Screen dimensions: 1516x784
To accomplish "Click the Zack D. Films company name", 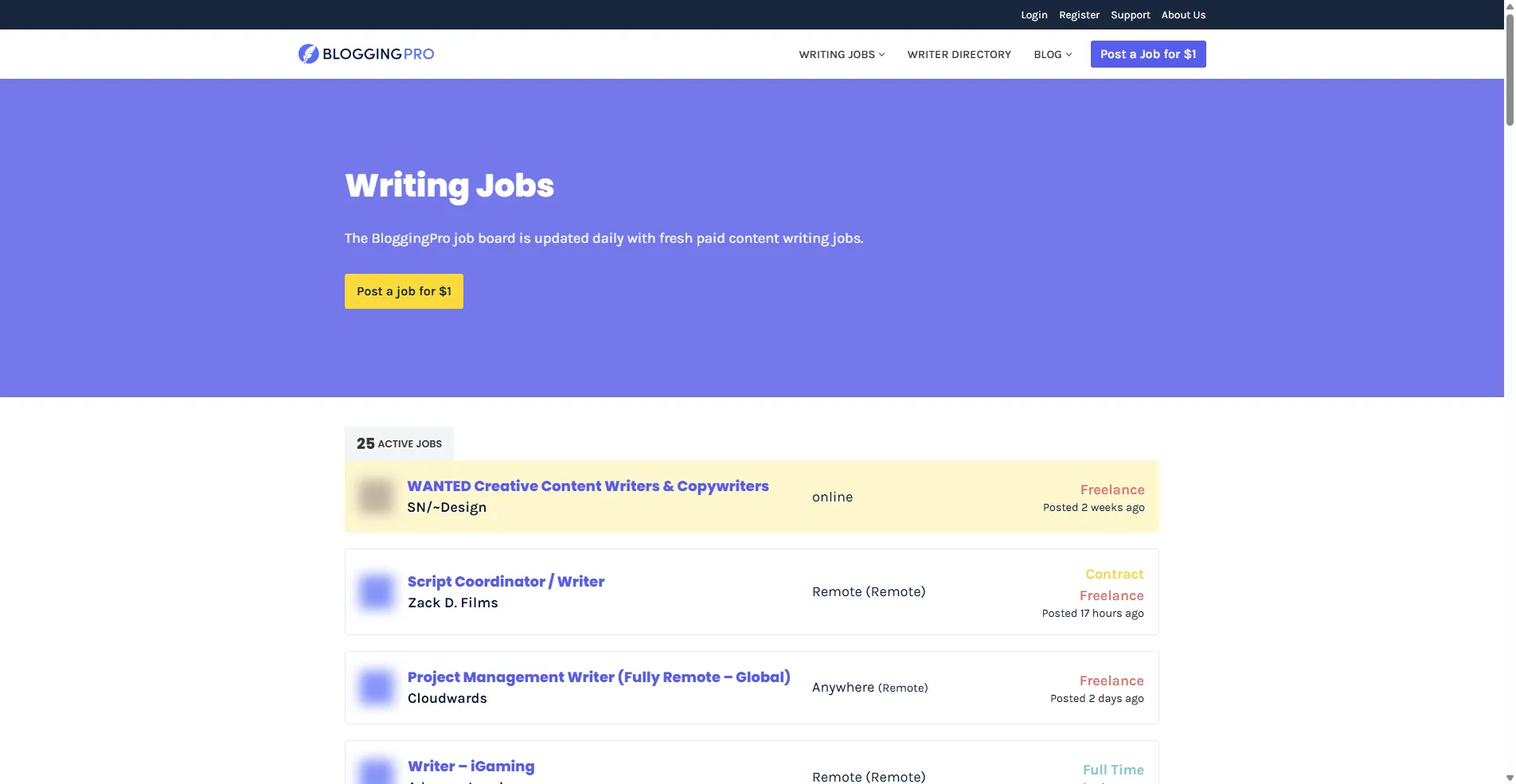I will click(452, 603).
